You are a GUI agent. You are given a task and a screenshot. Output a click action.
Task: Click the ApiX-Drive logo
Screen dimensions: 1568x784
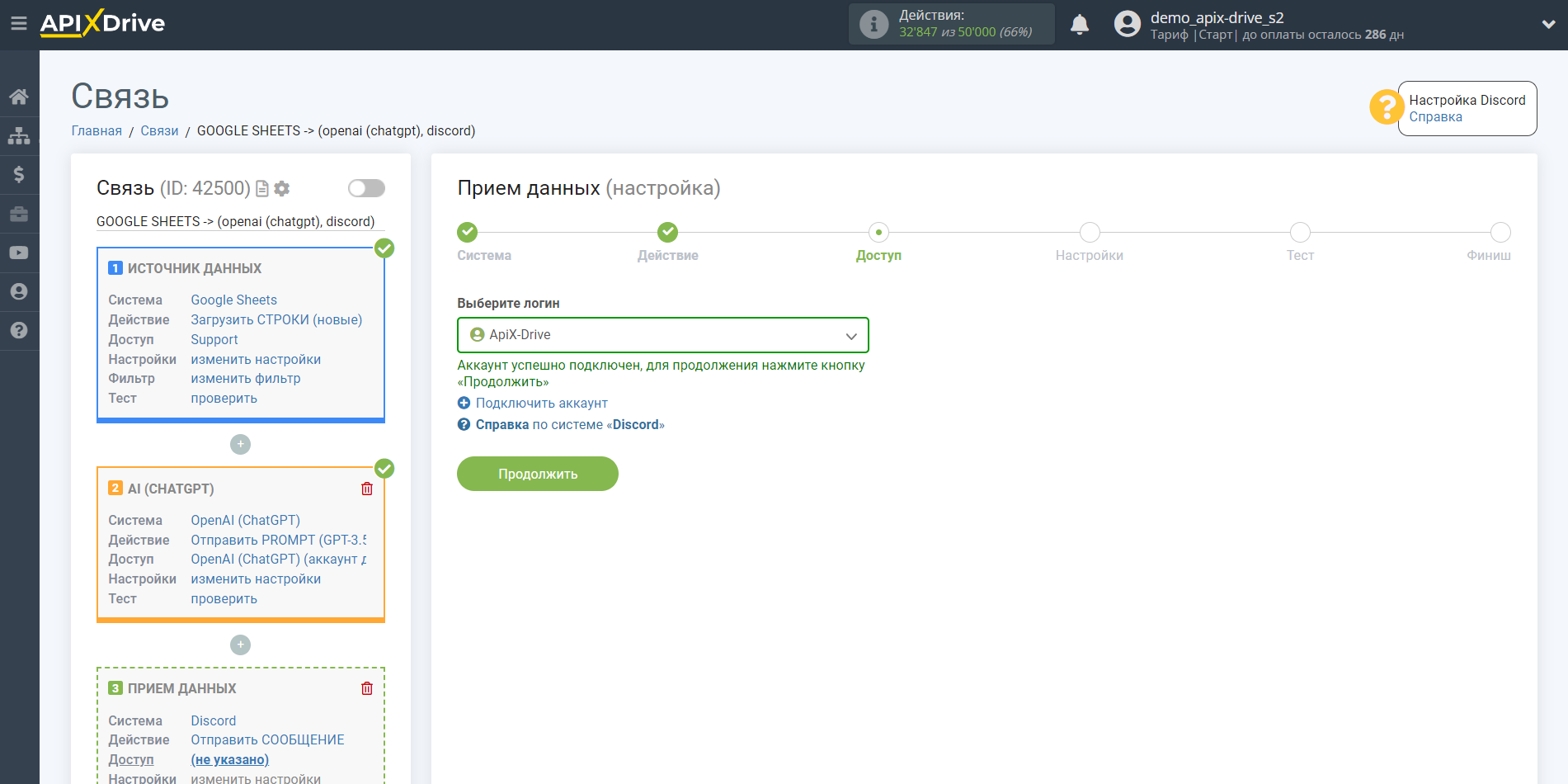[x=102, y=23]
